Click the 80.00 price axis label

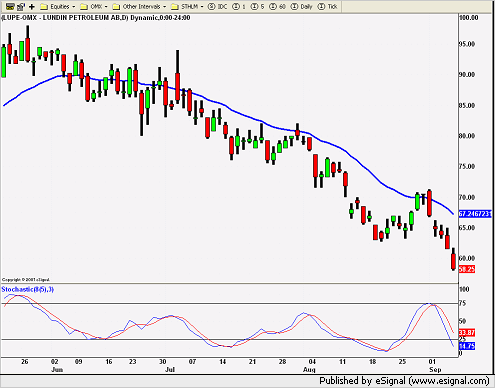467,136
